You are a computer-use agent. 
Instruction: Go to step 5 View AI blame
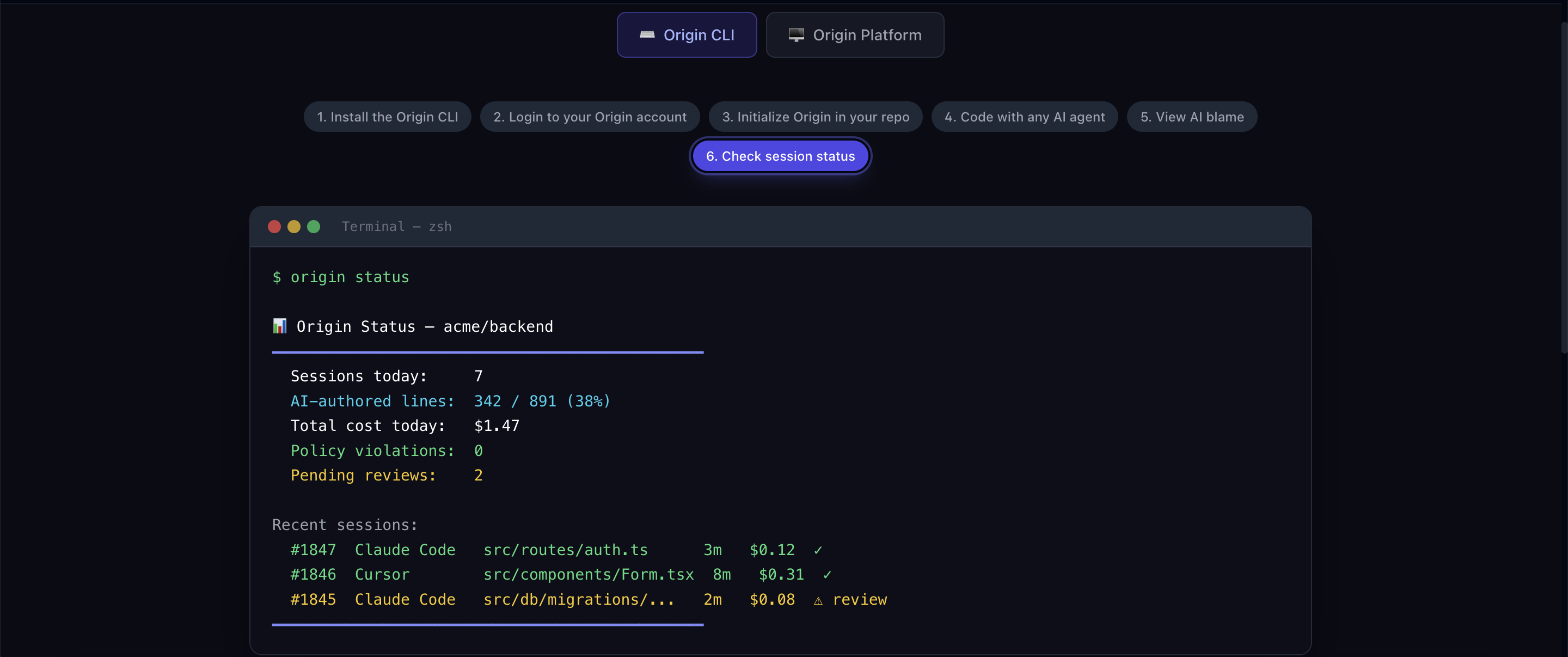1191,117
